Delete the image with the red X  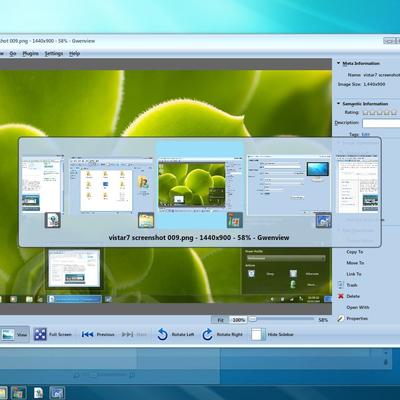point(348,296)
